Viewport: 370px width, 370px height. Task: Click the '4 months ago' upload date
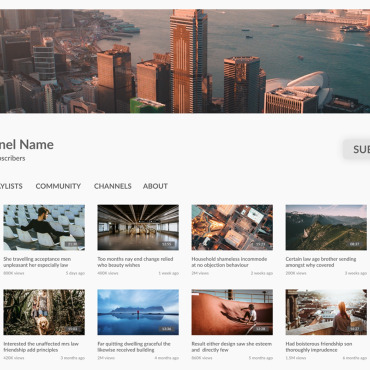(166, 358)
